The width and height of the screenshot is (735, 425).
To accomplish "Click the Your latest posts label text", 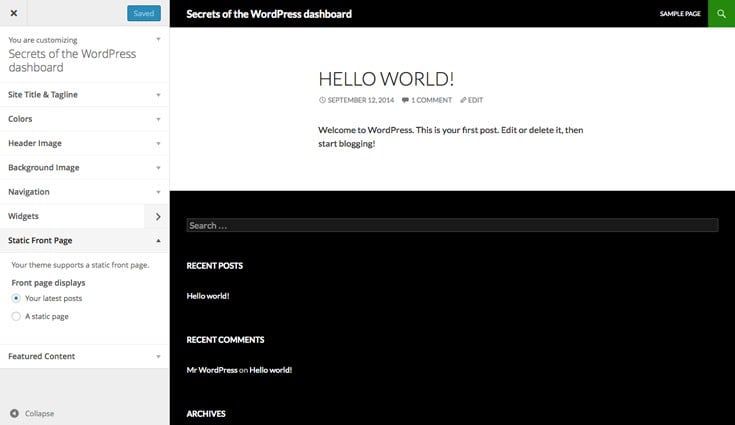I will pyautogui.click(x=53, y=298).
